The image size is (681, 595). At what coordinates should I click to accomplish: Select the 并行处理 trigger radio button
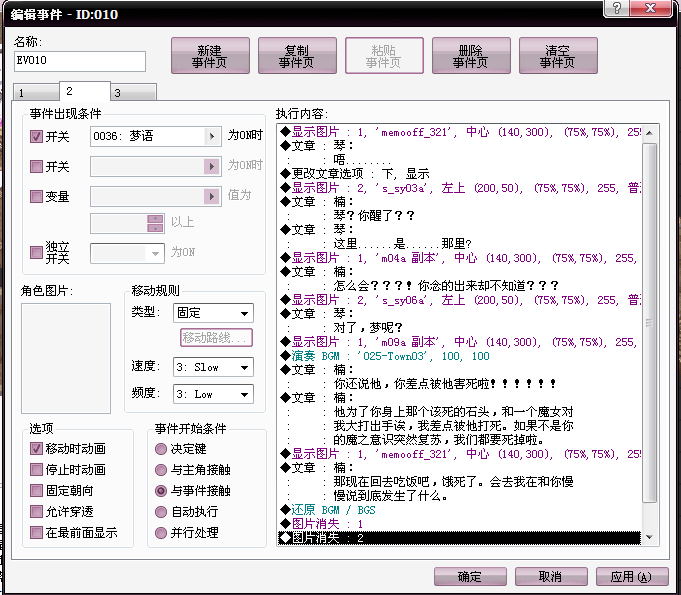161,532
